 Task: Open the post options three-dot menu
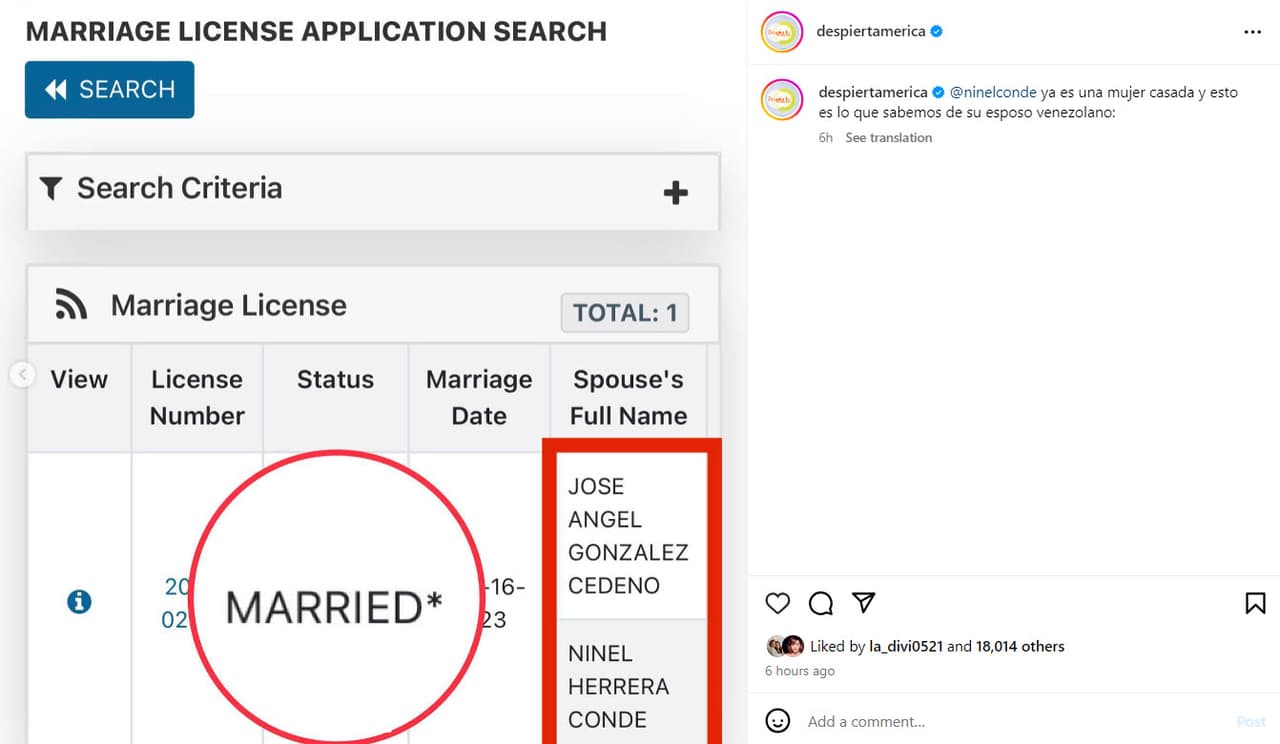click(x=1252, y=31)
